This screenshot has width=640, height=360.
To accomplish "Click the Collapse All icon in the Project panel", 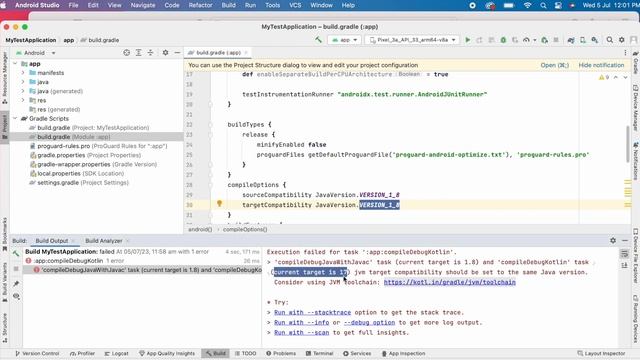I will tap(151, 53).
